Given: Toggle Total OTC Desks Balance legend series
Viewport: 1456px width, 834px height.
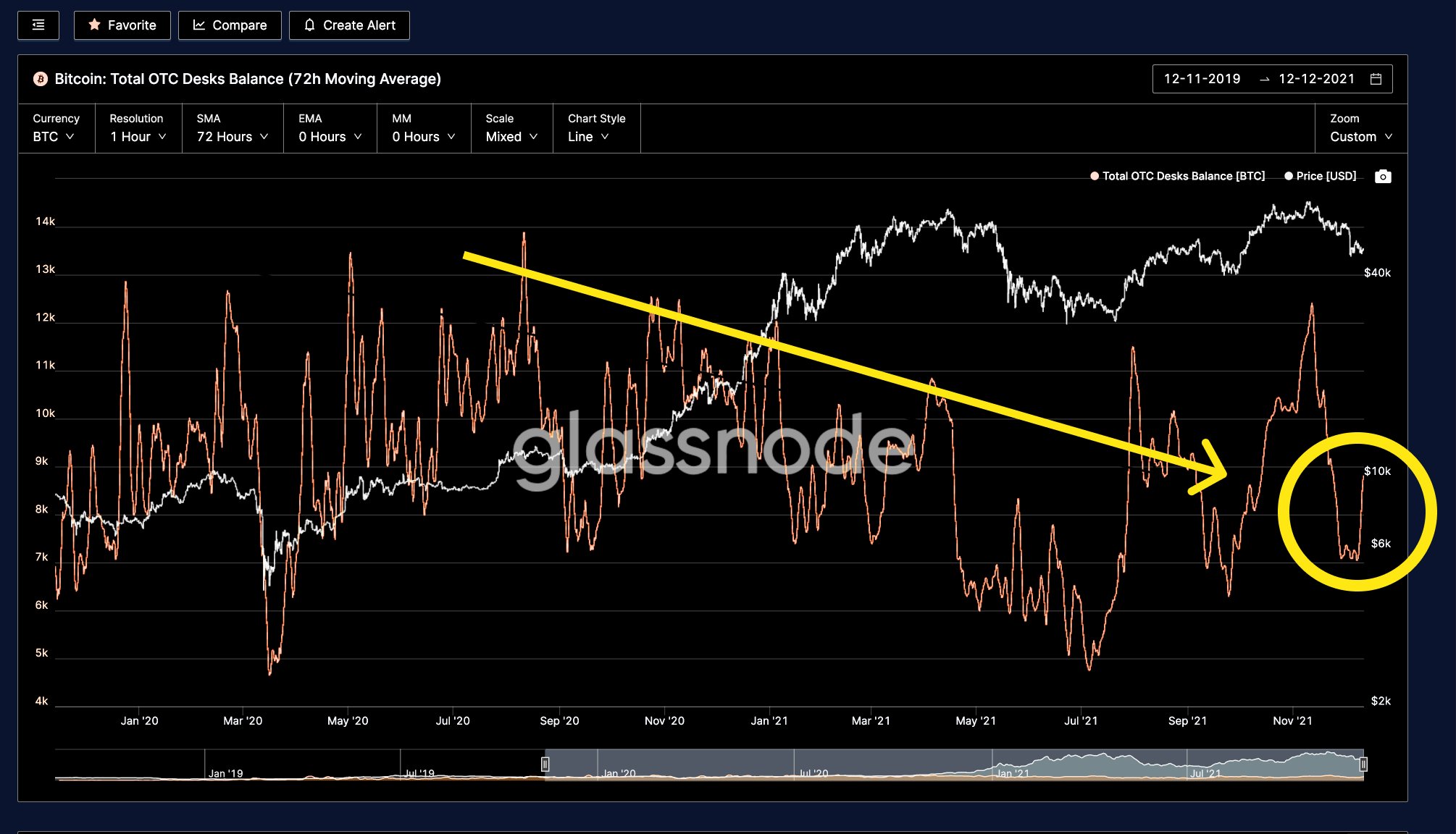Looking at the screenshot, I should coord(1177,176).
